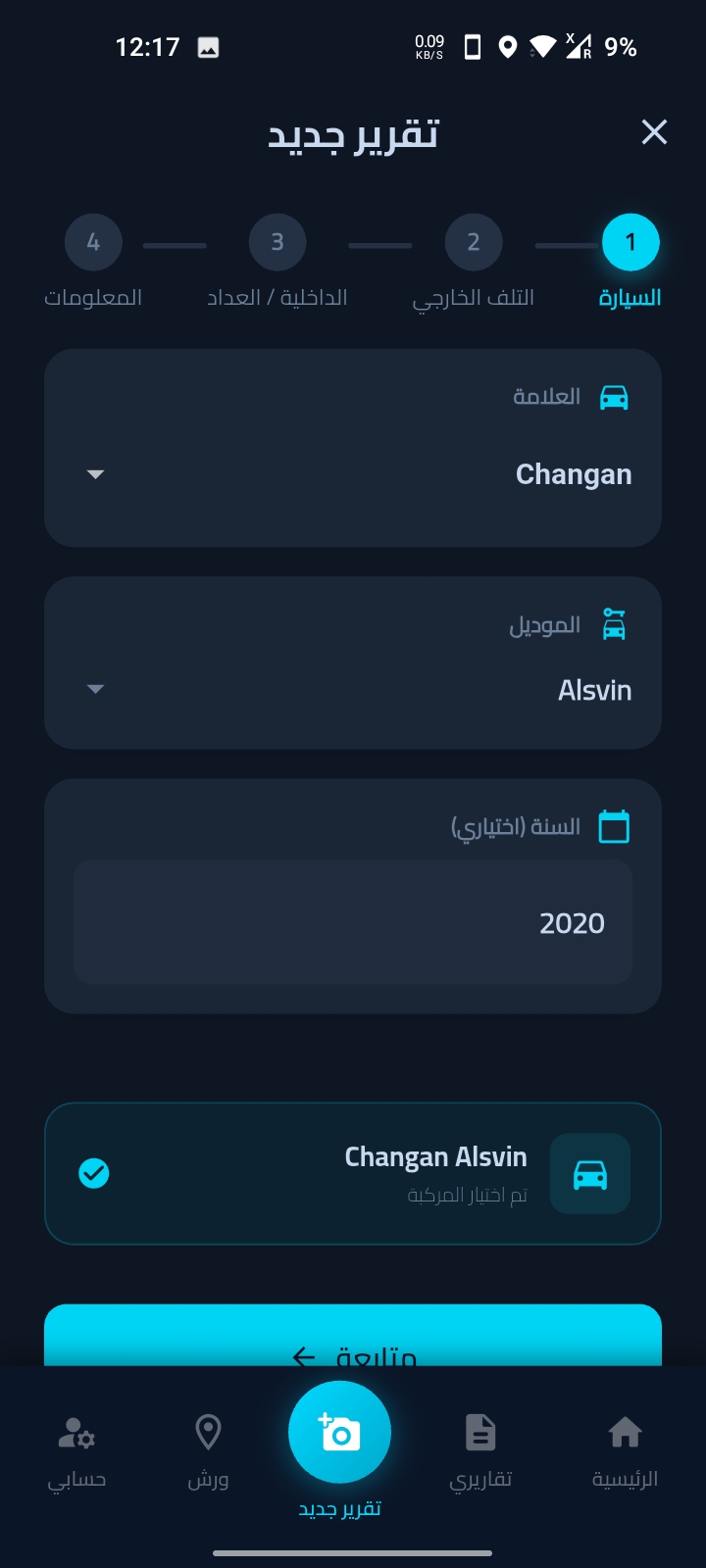Go to step 2 external damage

click(474, 242)
